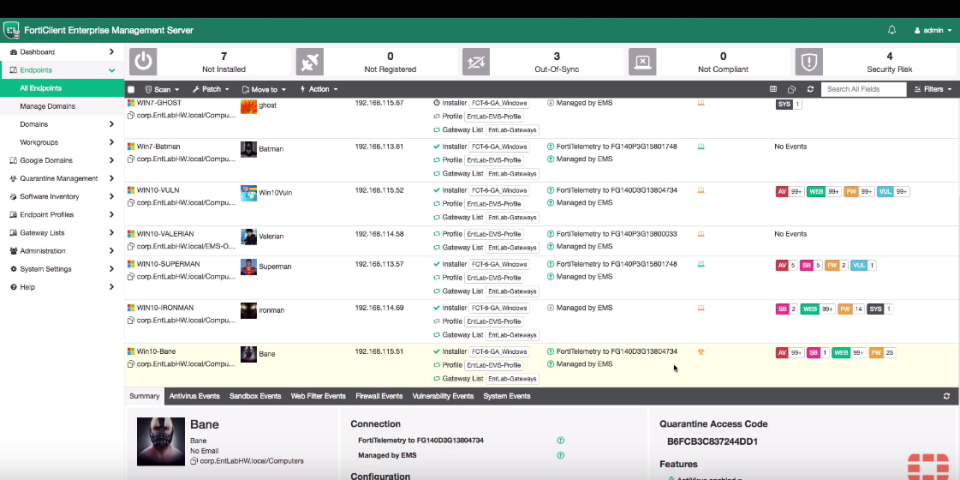Image resolution: width=960 pixels, height=480 pixels.
Task: Click the Not Compliant icon tile
Action: tap(642, 62)
